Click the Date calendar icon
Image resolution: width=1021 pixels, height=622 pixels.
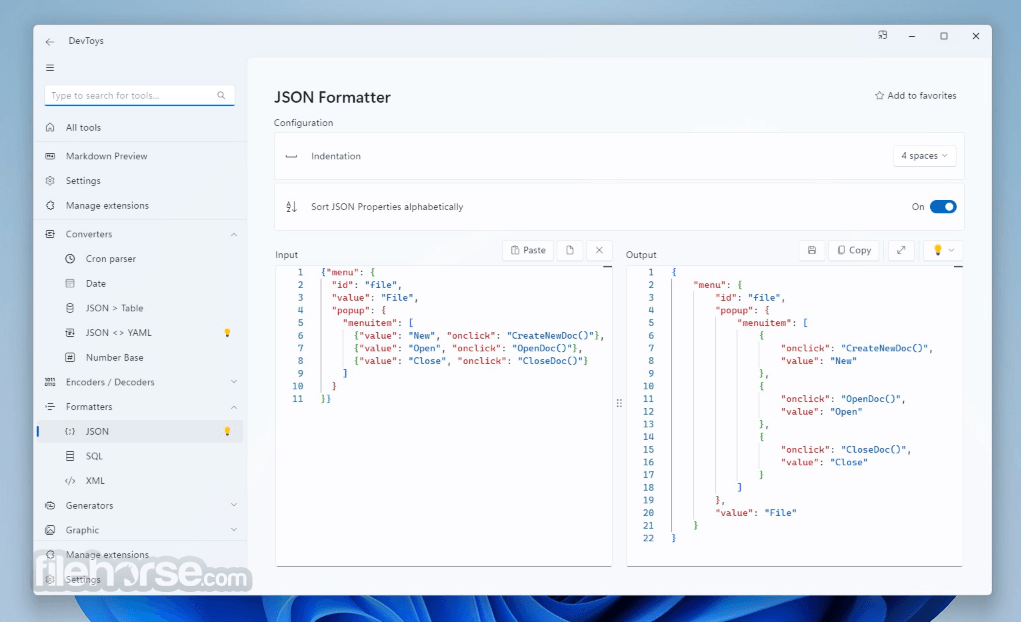tap(70, 284)
